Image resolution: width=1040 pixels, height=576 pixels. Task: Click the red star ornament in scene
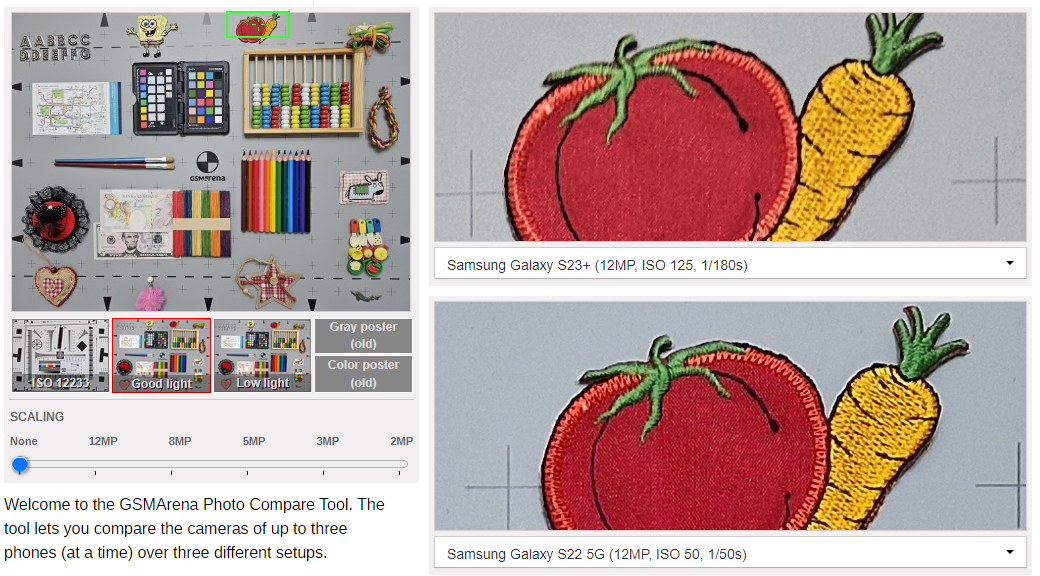[x=268, y=282]
